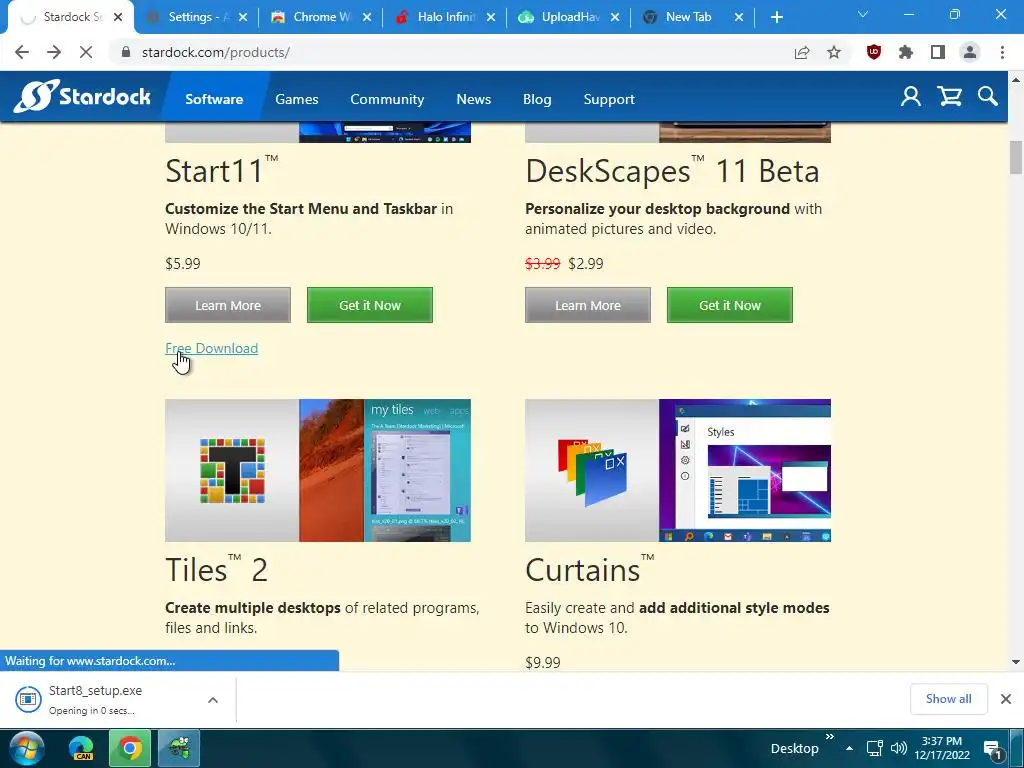Open Edge Canary from the taskbar
1024x768 pixels.
tap(82, 748)
